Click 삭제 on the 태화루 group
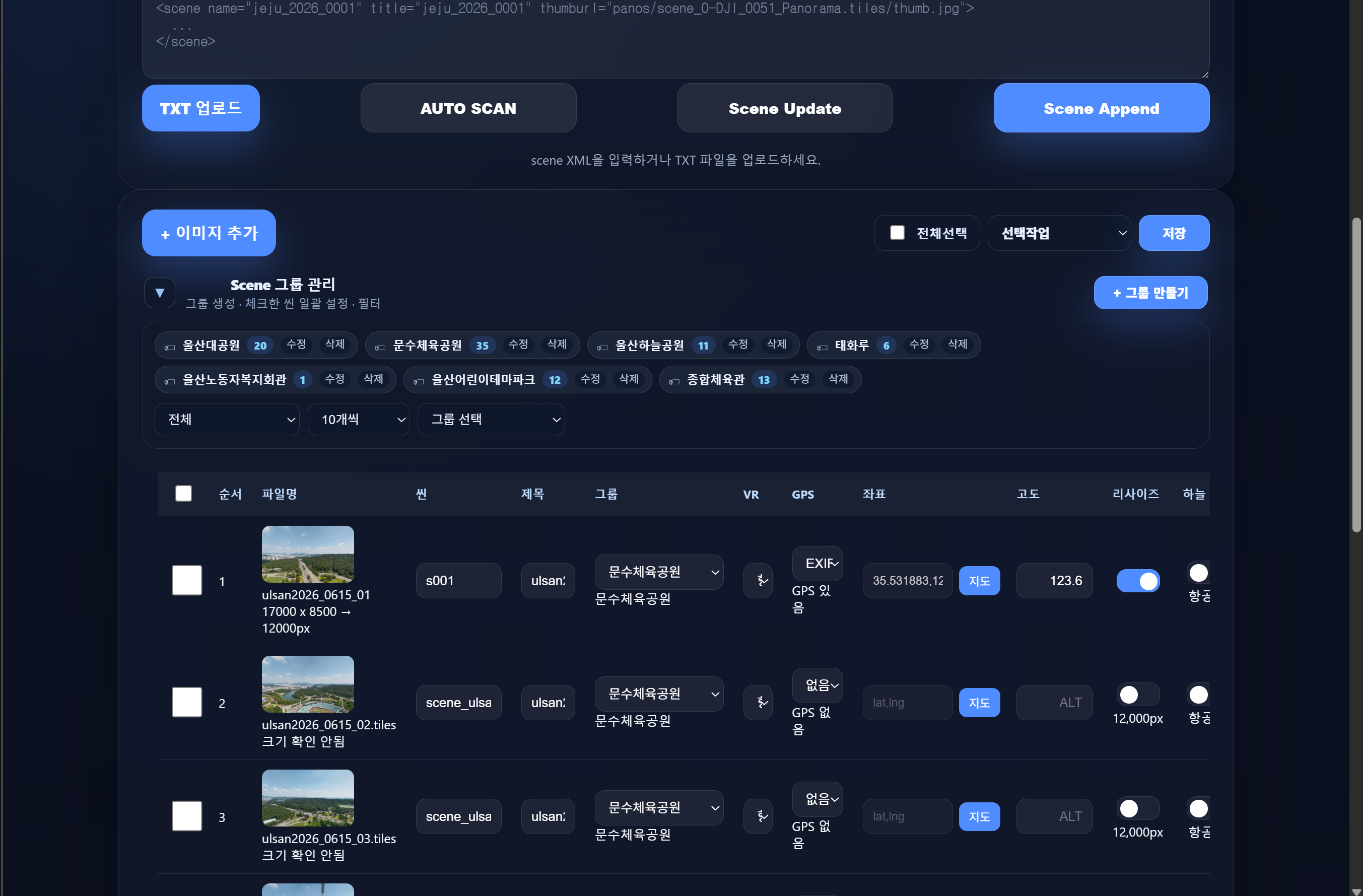1363x896 pixels. [x=958, y=344]
